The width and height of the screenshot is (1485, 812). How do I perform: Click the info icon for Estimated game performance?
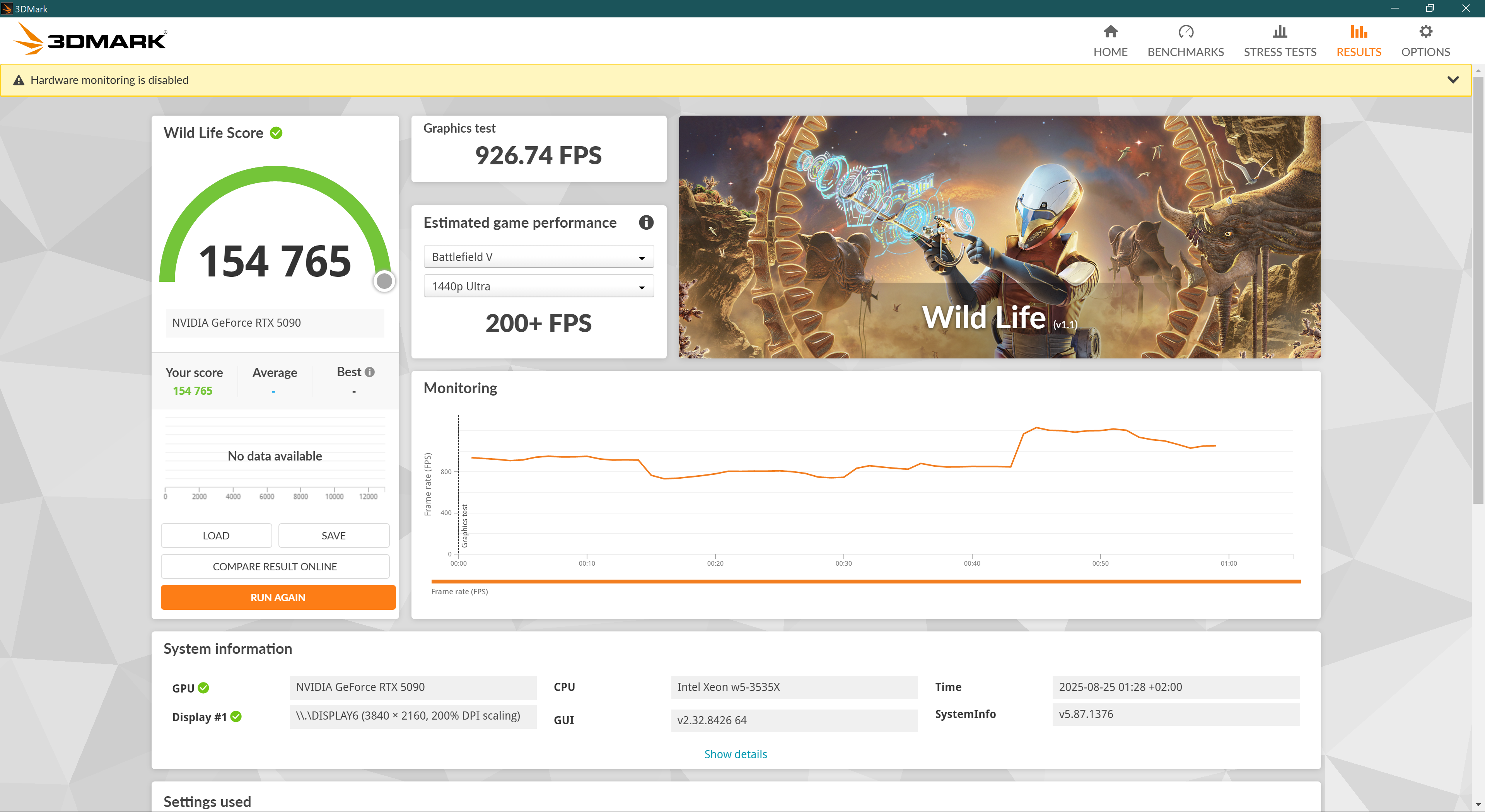pos(646,222)
